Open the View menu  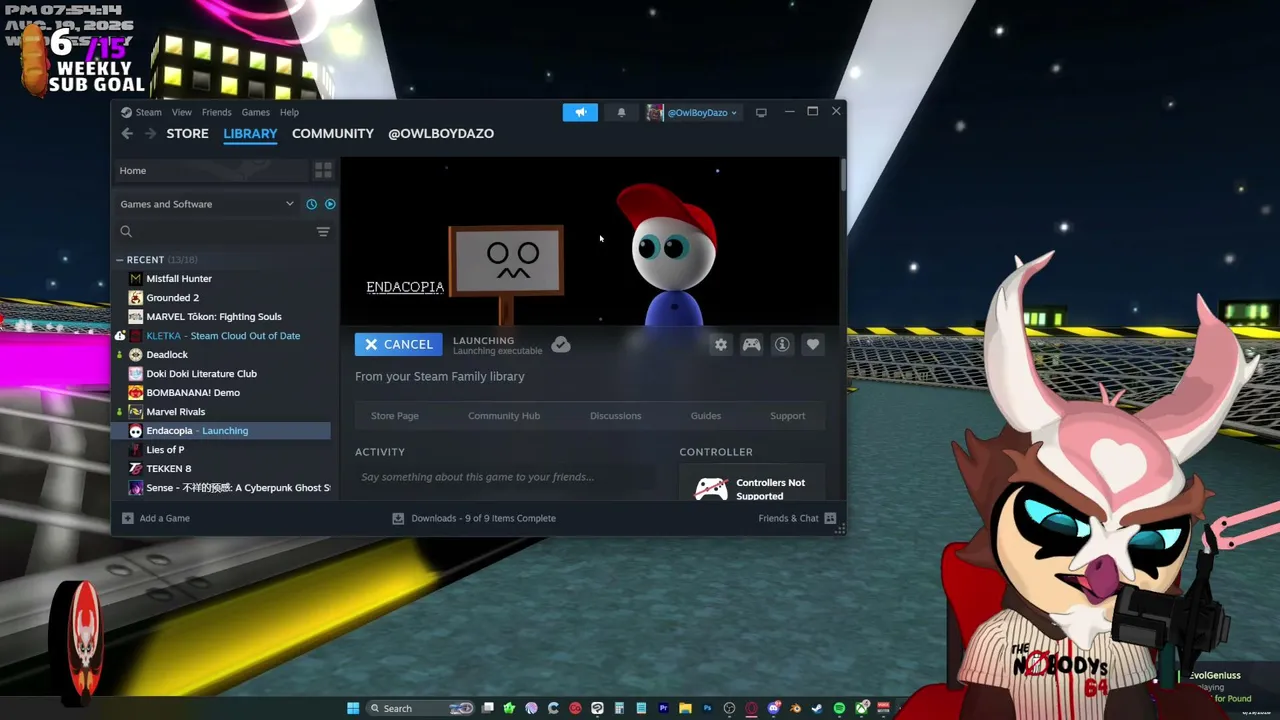pyautogui.click(x=181, y=112)
